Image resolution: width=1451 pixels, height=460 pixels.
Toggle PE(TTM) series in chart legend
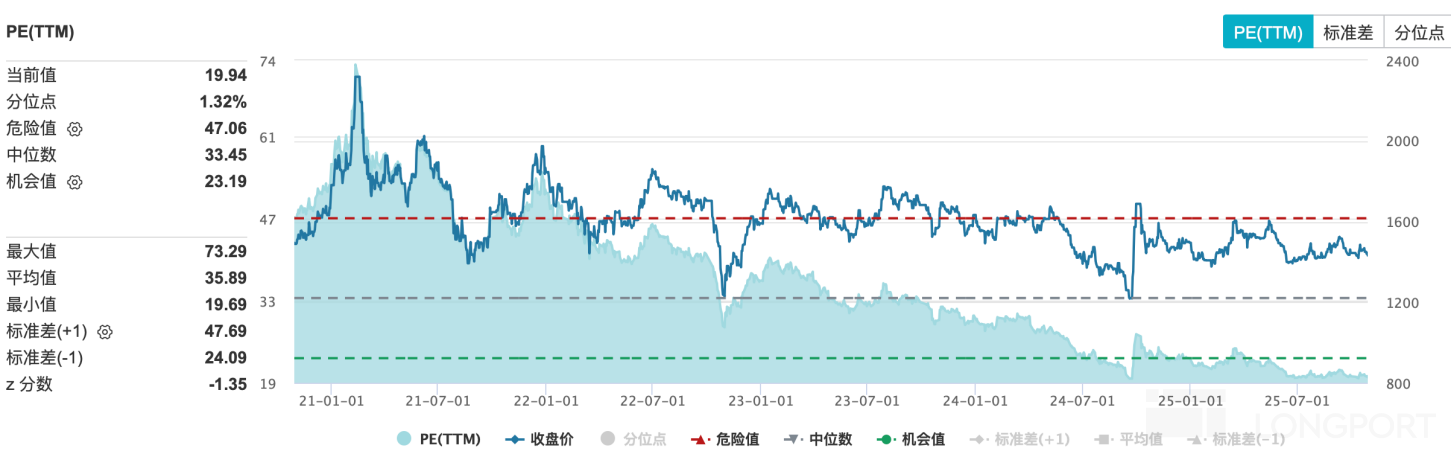coord(439,439)
